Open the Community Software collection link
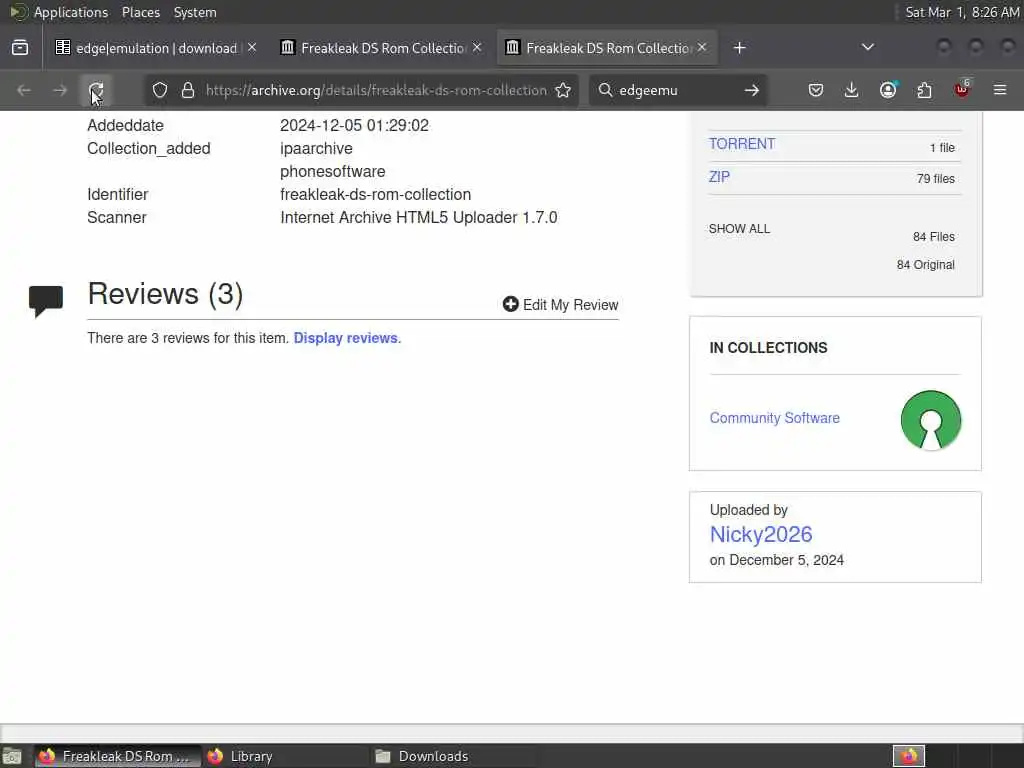The width and height of the screenshot is (1024, 768). tap(775, 418)
